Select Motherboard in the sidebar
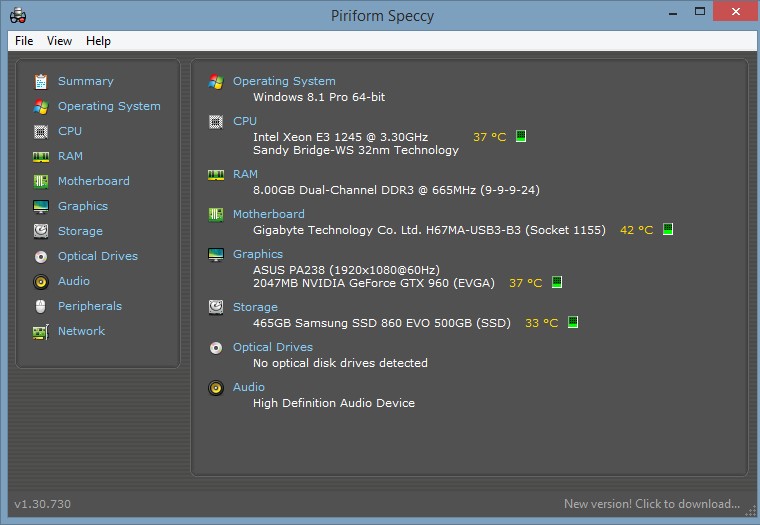Viewport: 760px width, 525px height. 94,181
